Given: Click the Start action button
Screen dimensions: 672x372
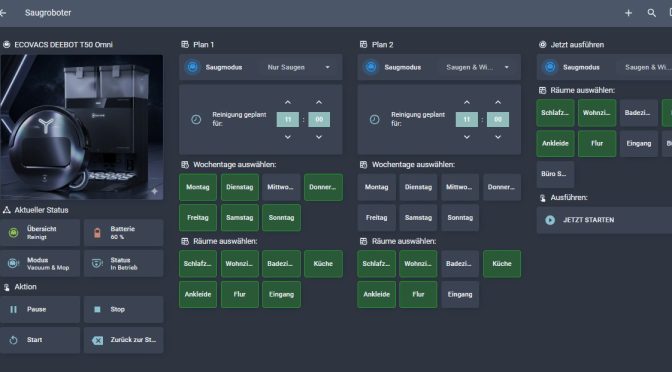Looking at the screenshot, I should tap(40, 340).
